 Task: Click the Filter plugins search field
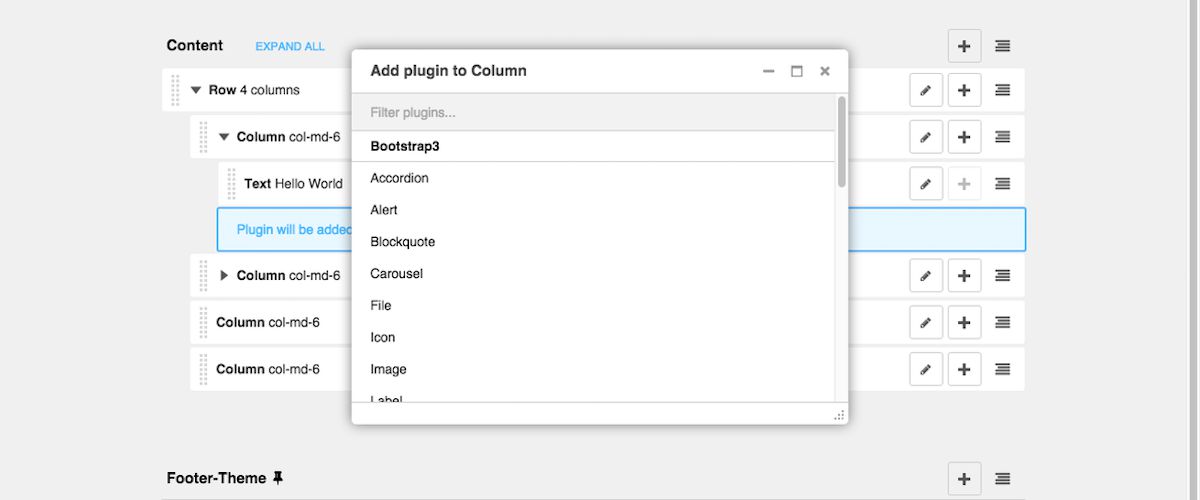click(594, 113)
